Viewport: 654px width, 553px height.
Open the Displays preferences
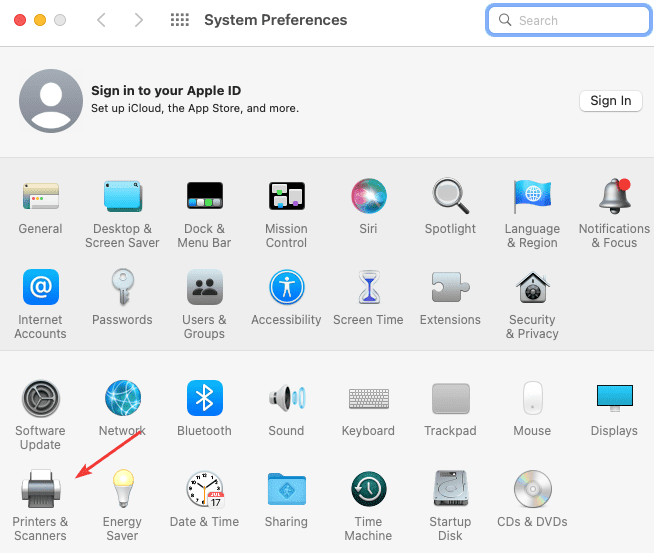click(x=614, y=398)
